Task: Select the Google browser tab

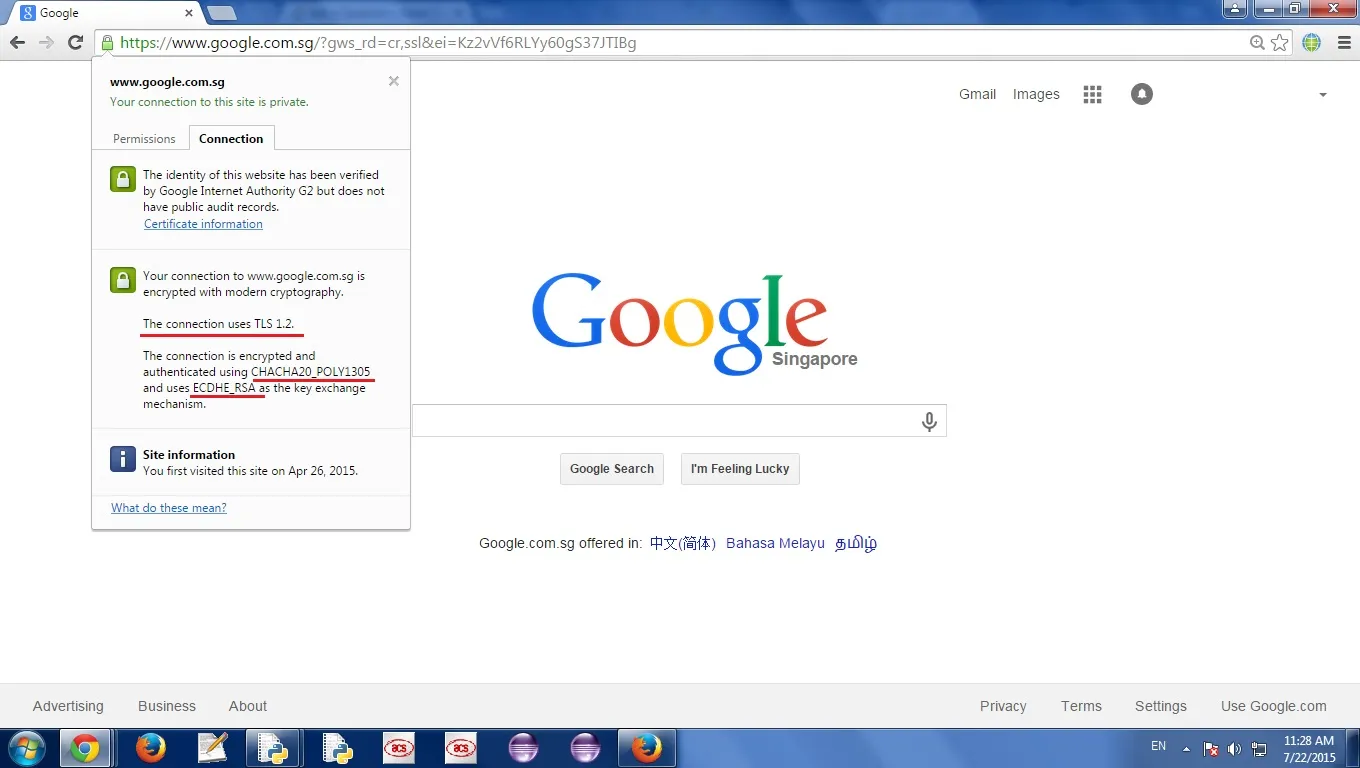Action: (x=105, y=13)
